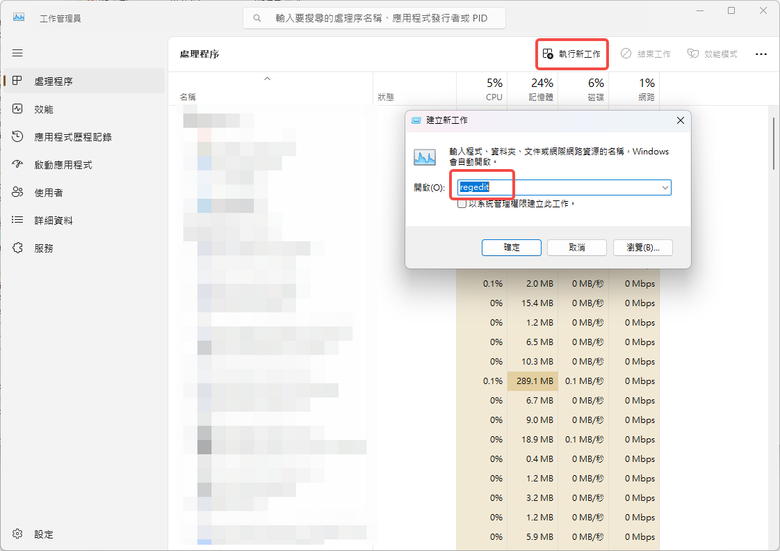Collapse column sort chevron above 名稱
This screenshot has height=551, width=780.
(267, 79)
